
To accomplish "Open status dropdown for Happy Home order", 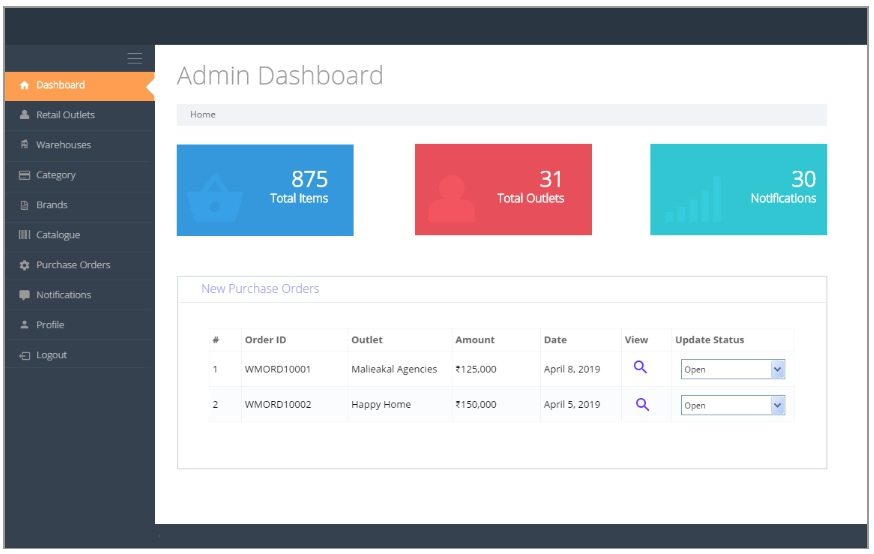I will (732, 406).
